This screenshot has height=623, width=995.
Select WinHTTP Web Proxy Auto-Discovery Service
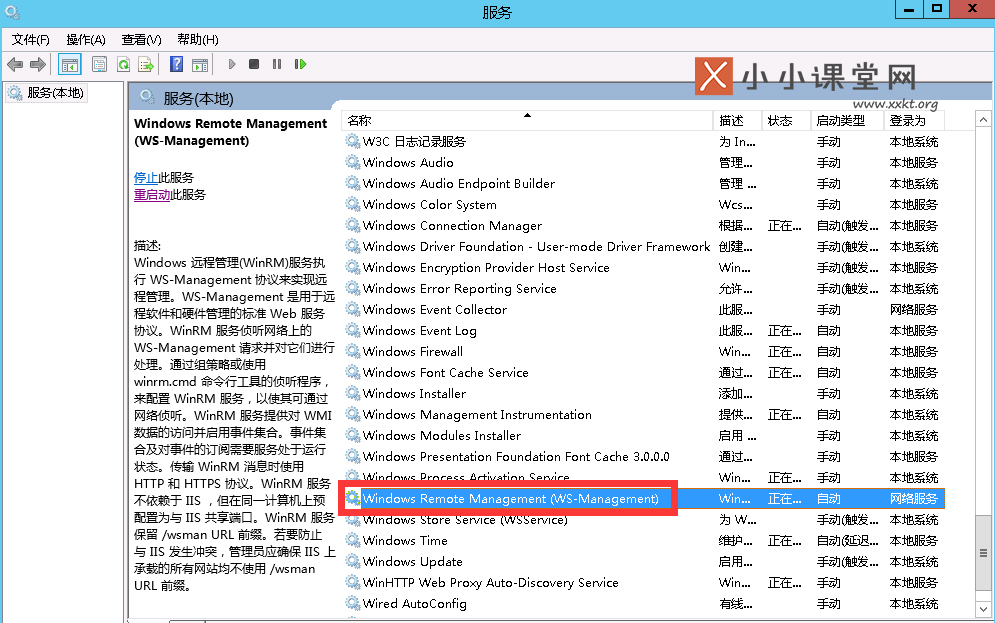click(x=643, y=582)
